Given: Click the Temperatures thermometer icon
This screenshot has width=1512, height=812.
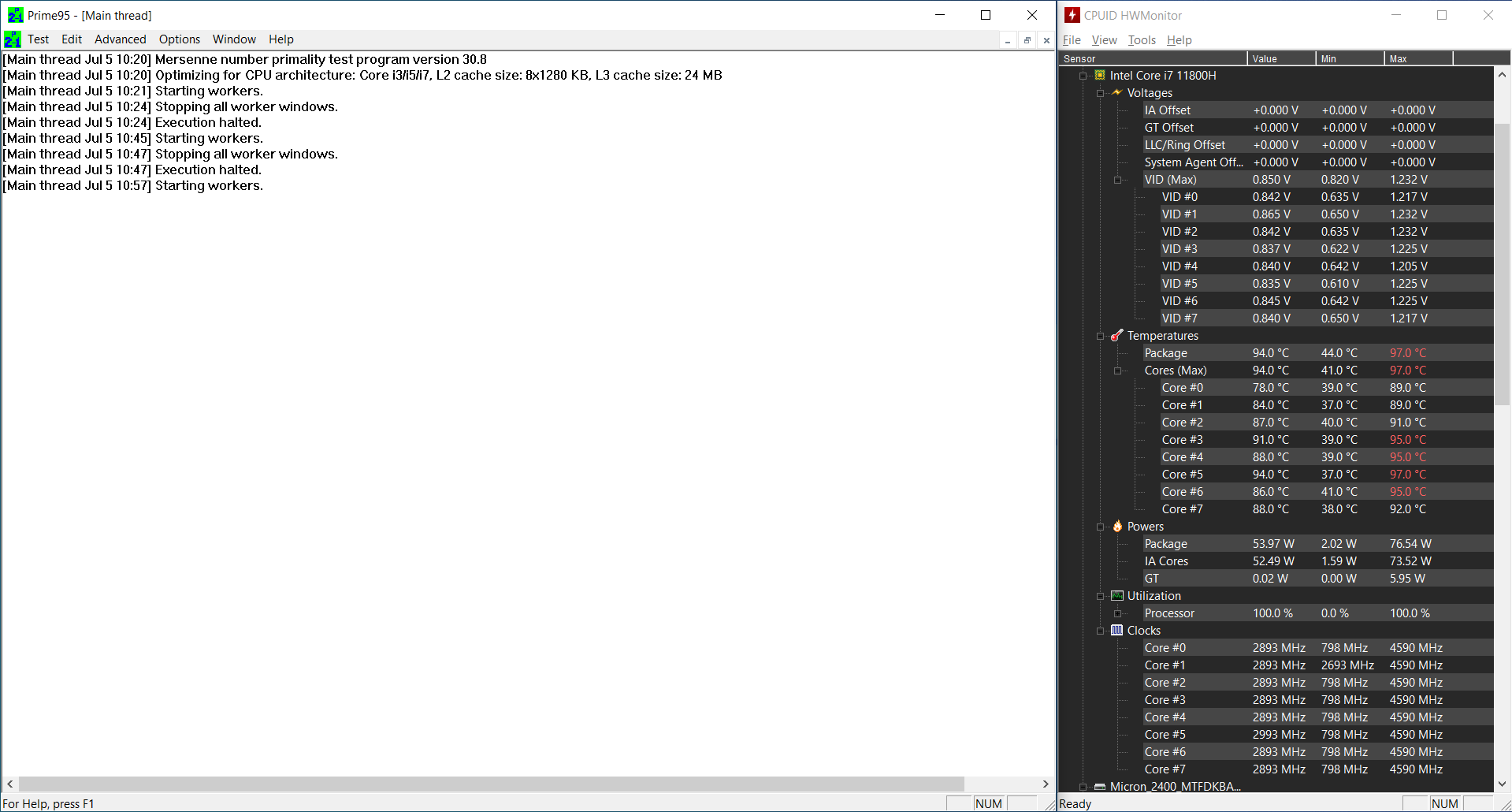Looking at the screenshot, I should [x=1117, y=335].
